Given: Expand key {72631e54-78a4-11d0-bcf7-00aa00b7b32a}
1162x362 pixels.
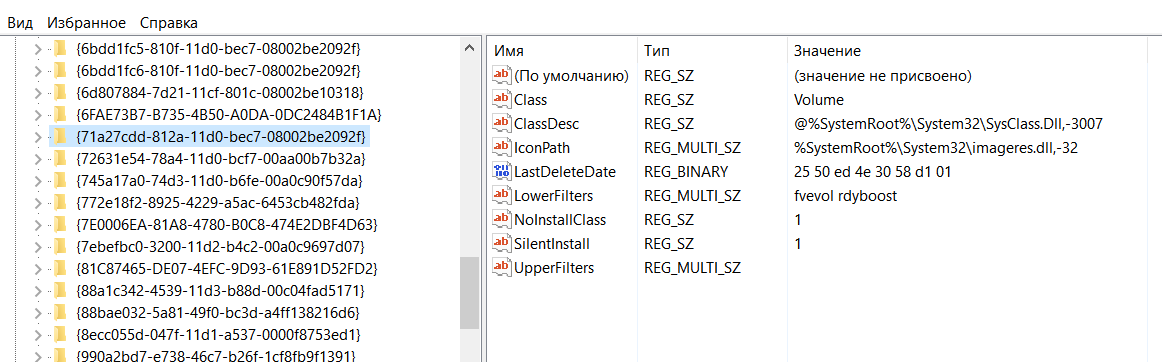Looking at the screenshot, I should (x=38, y=159).
